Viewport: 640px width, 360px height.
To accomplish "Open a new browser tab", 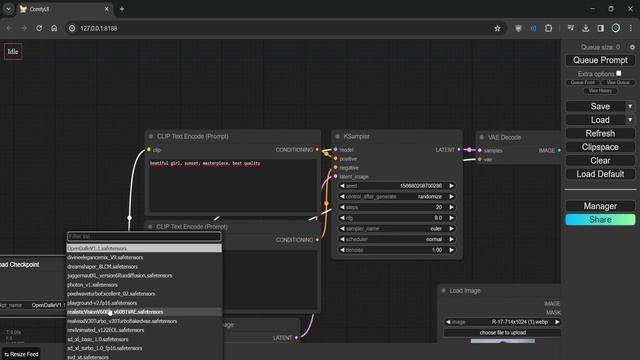I will pyautogui.click(x=122, y=9).
